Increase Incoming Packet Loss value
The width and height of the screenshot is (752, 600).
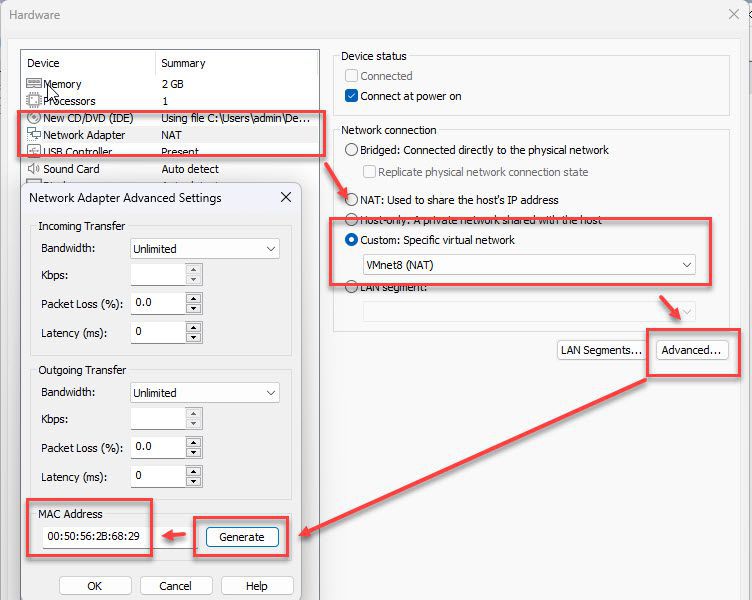pos(194,298)
